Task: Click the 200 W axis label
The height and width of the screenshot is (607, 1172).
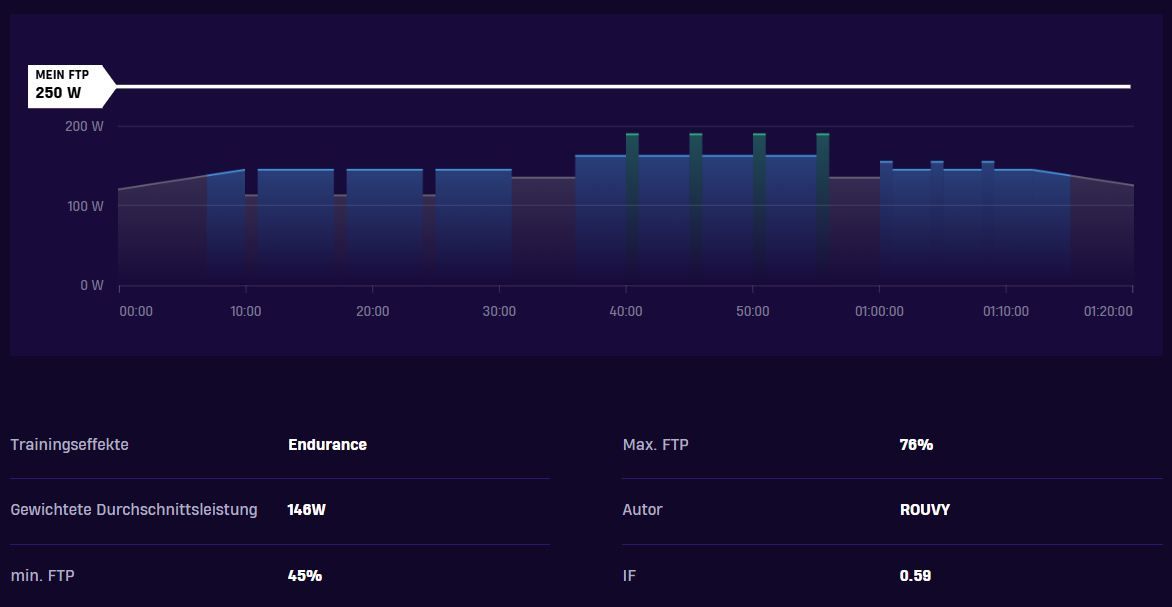Action: pos(84,126)
